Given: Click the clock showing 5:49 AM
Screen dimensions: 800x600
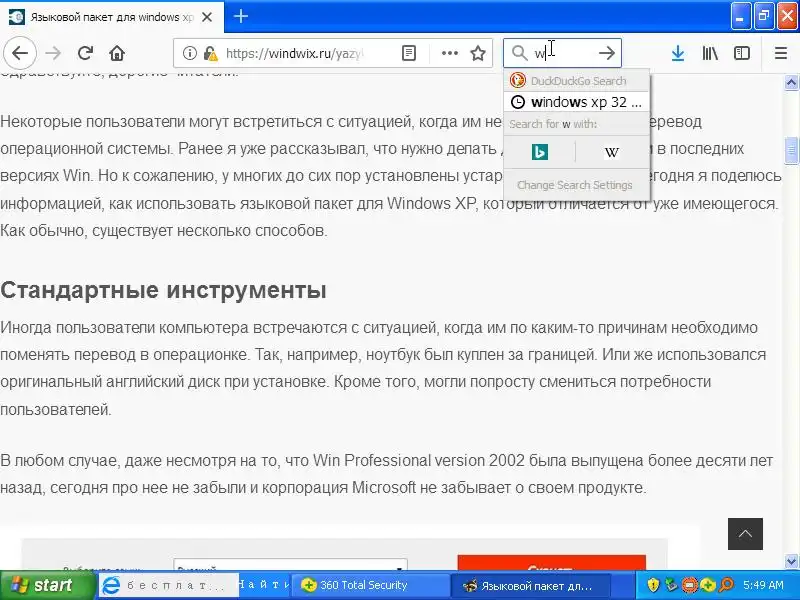Looking at the screenshot, I should (x=763, y=585).
